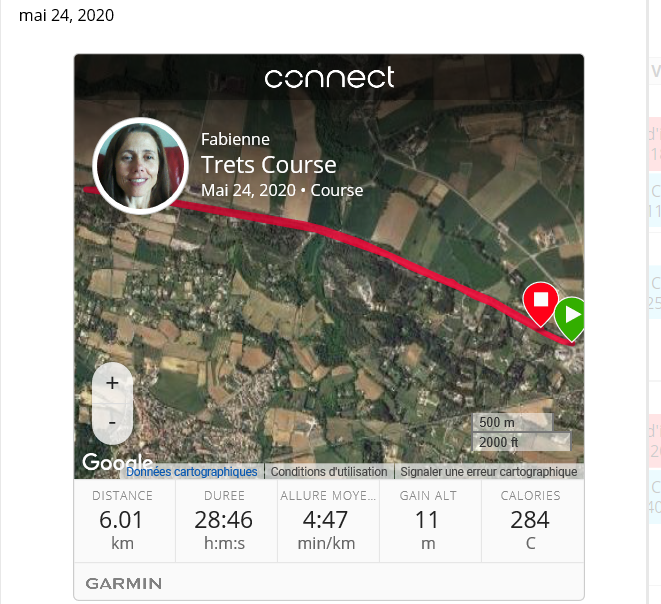Click the GARMIN logo in card footer
The height and width of the screenshot is (604, 661).
(124, 583)
